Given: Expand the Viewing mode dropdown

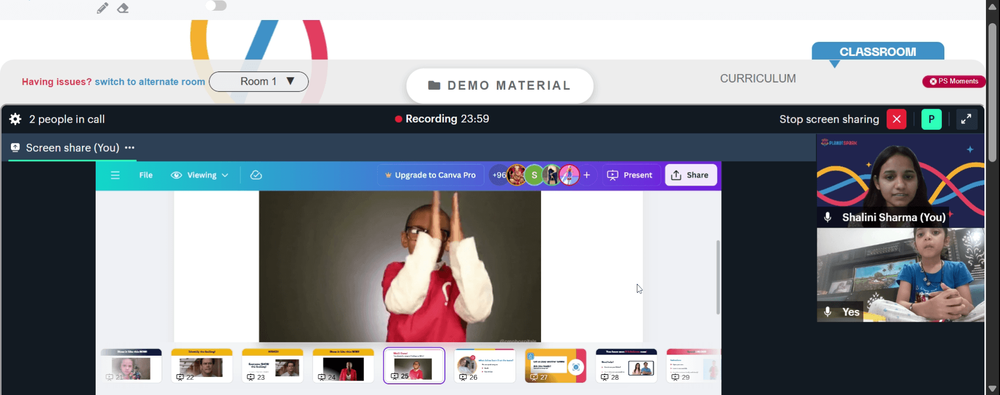Looking at the screenshot, I should click(x=200, y=175).
